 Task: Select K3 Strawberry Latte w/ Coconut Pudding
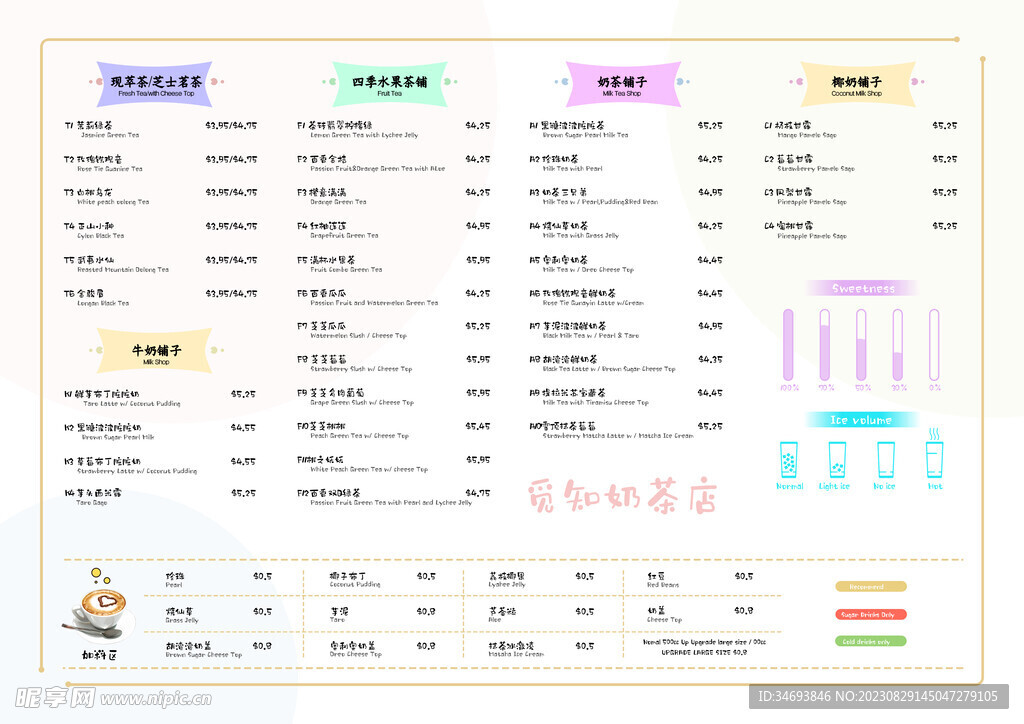[x=160, y=465]
